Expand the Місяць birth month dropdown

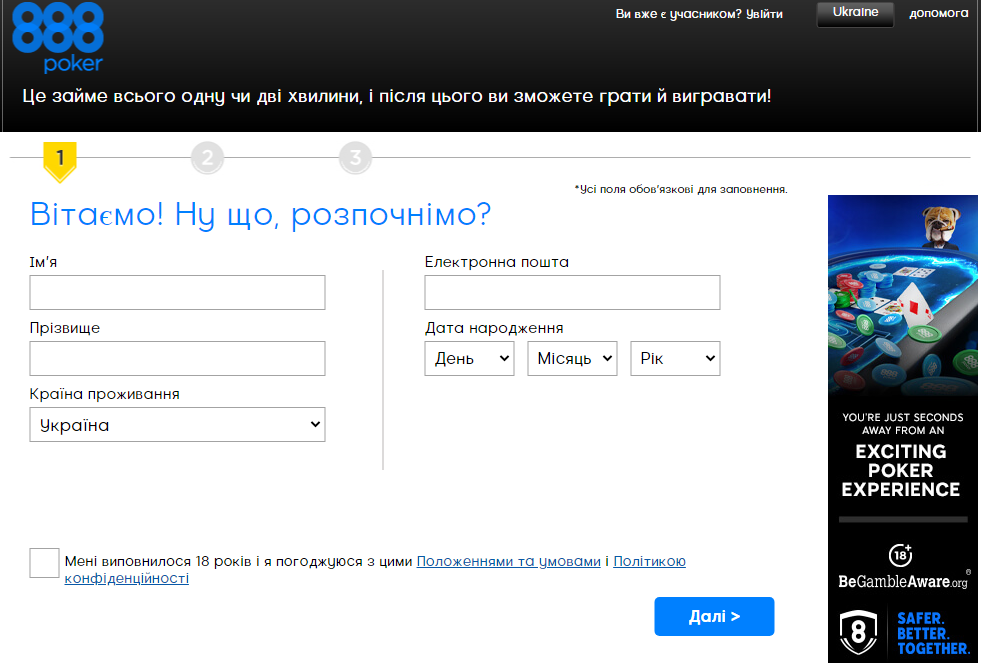point(572,359)
